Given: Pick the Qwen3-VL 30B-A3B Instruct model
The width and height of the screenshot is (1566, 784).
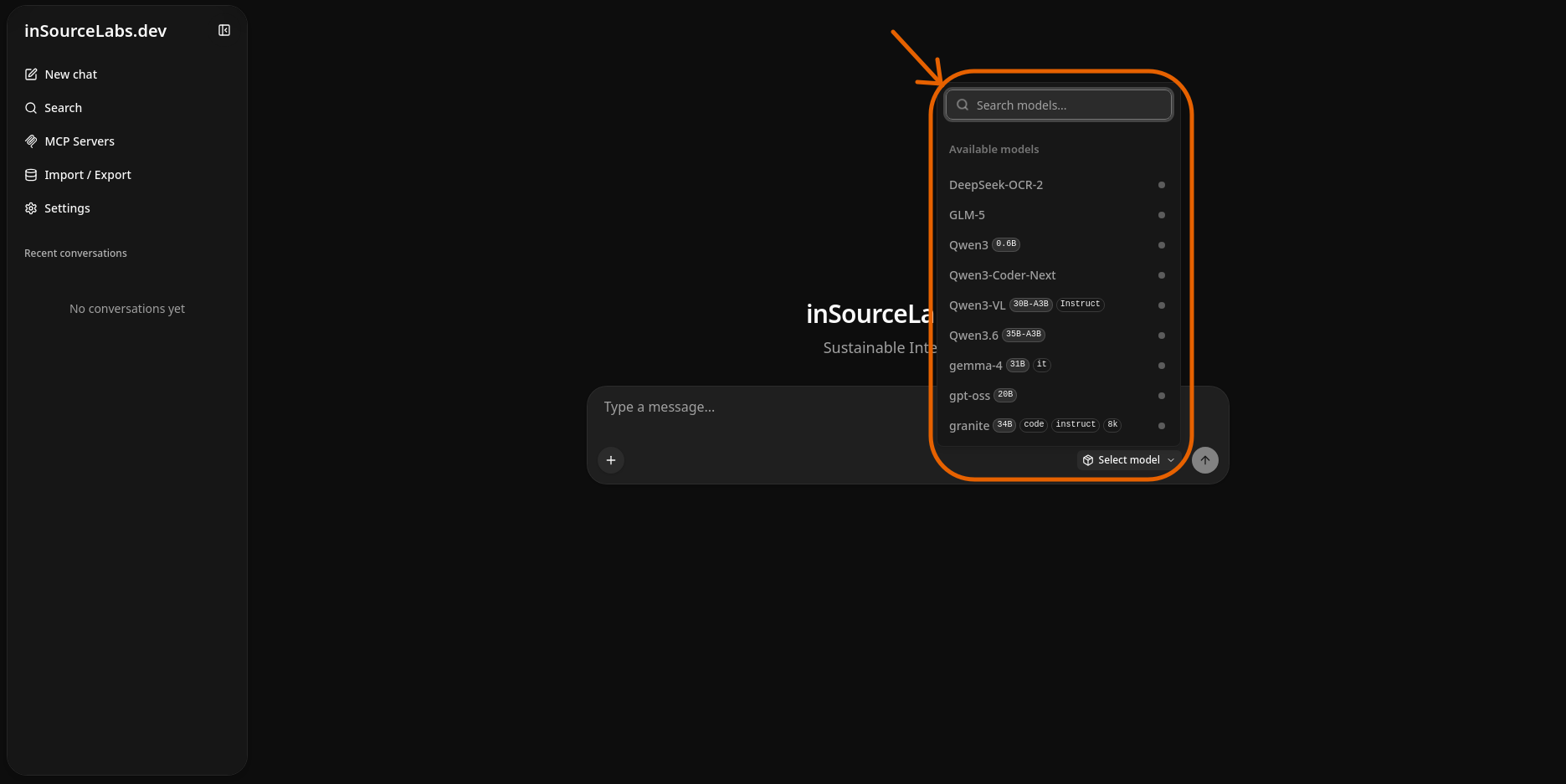Looking at the screenshot, I should [1058, 305].
